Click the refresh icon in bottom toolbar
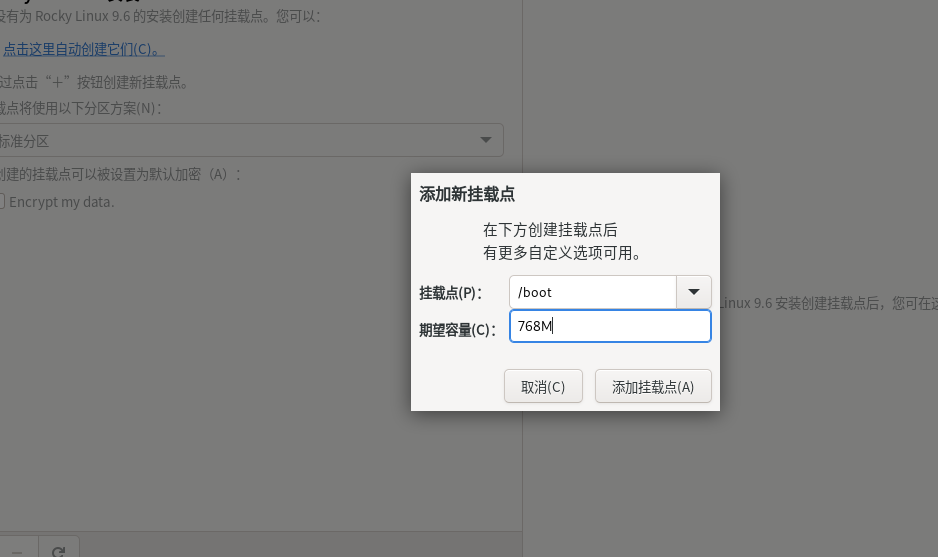Image resolution: width=938 pixels, height=557 pixels. click(58, 552)
